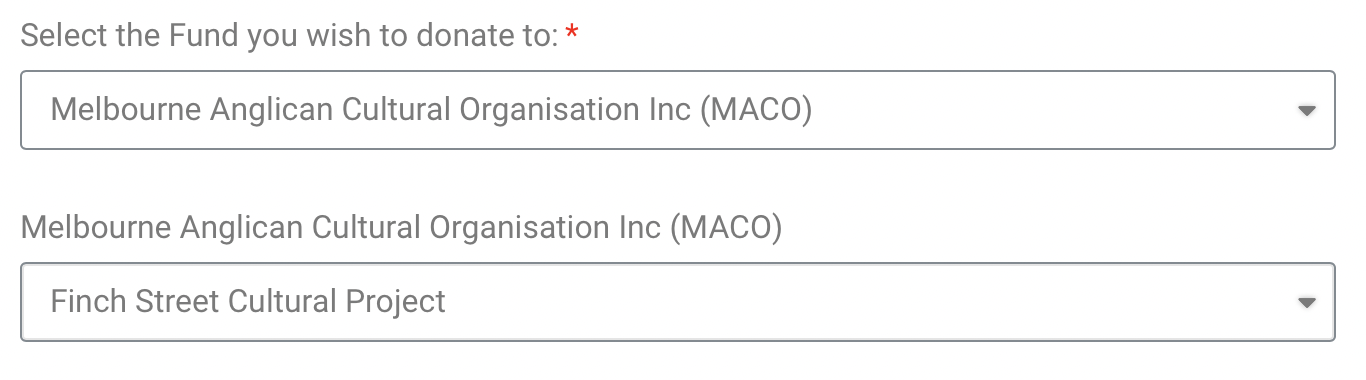The height and width of the screenshot is (380, 1366).
Task: Click the selected fund text in the top combo box
Action: [x=431, y=109]
